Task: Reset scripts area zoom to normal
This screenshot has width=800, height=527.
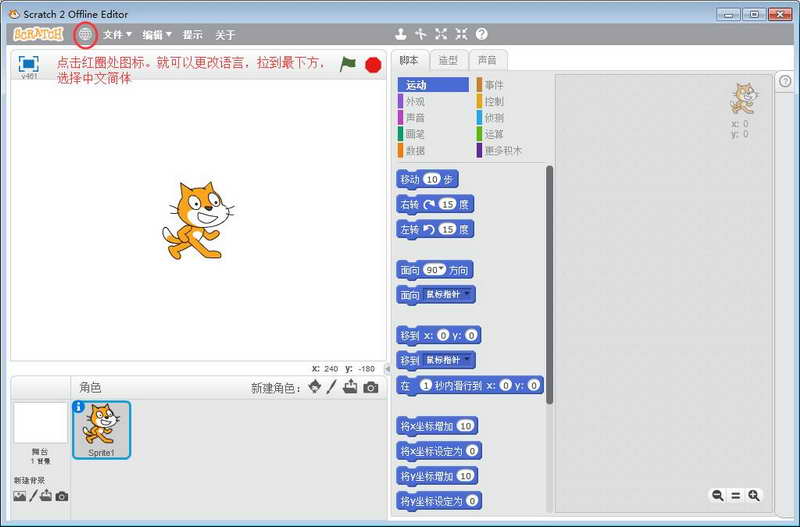Action: point(736,495)
